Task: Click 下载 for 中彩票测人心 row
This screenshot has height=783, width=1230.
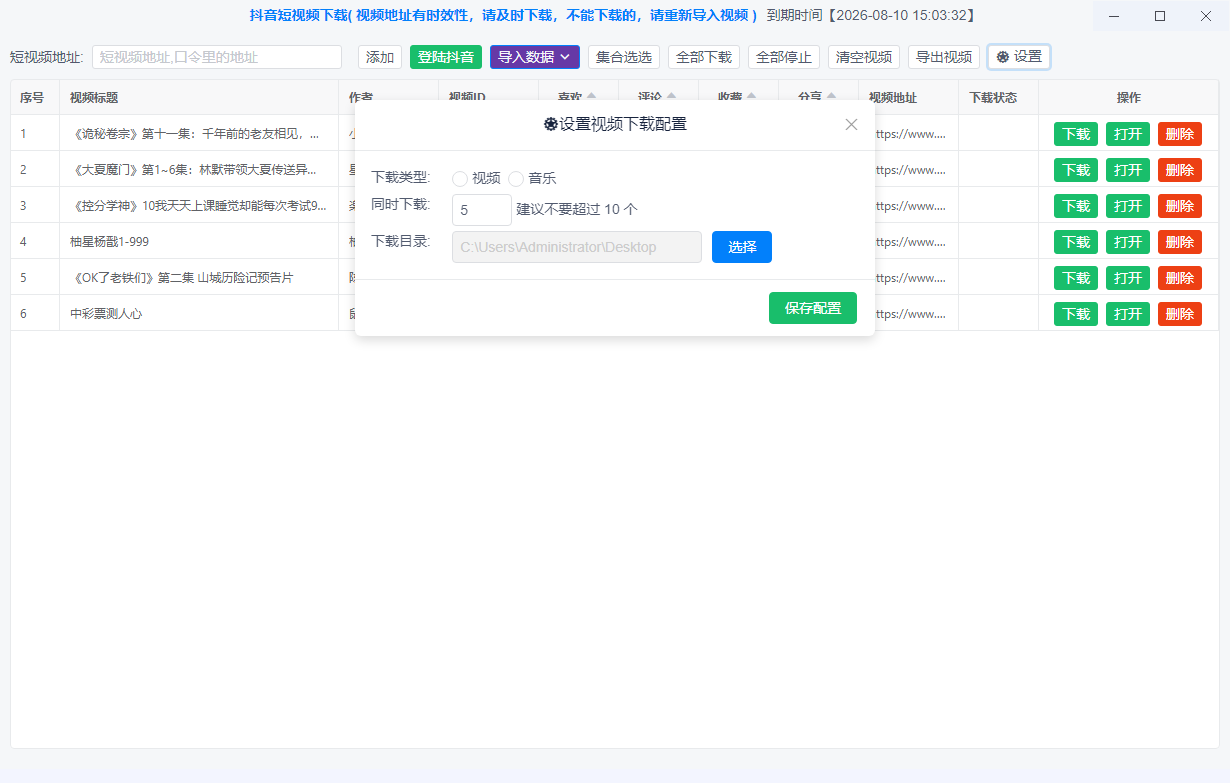Action: (1076, 314)
